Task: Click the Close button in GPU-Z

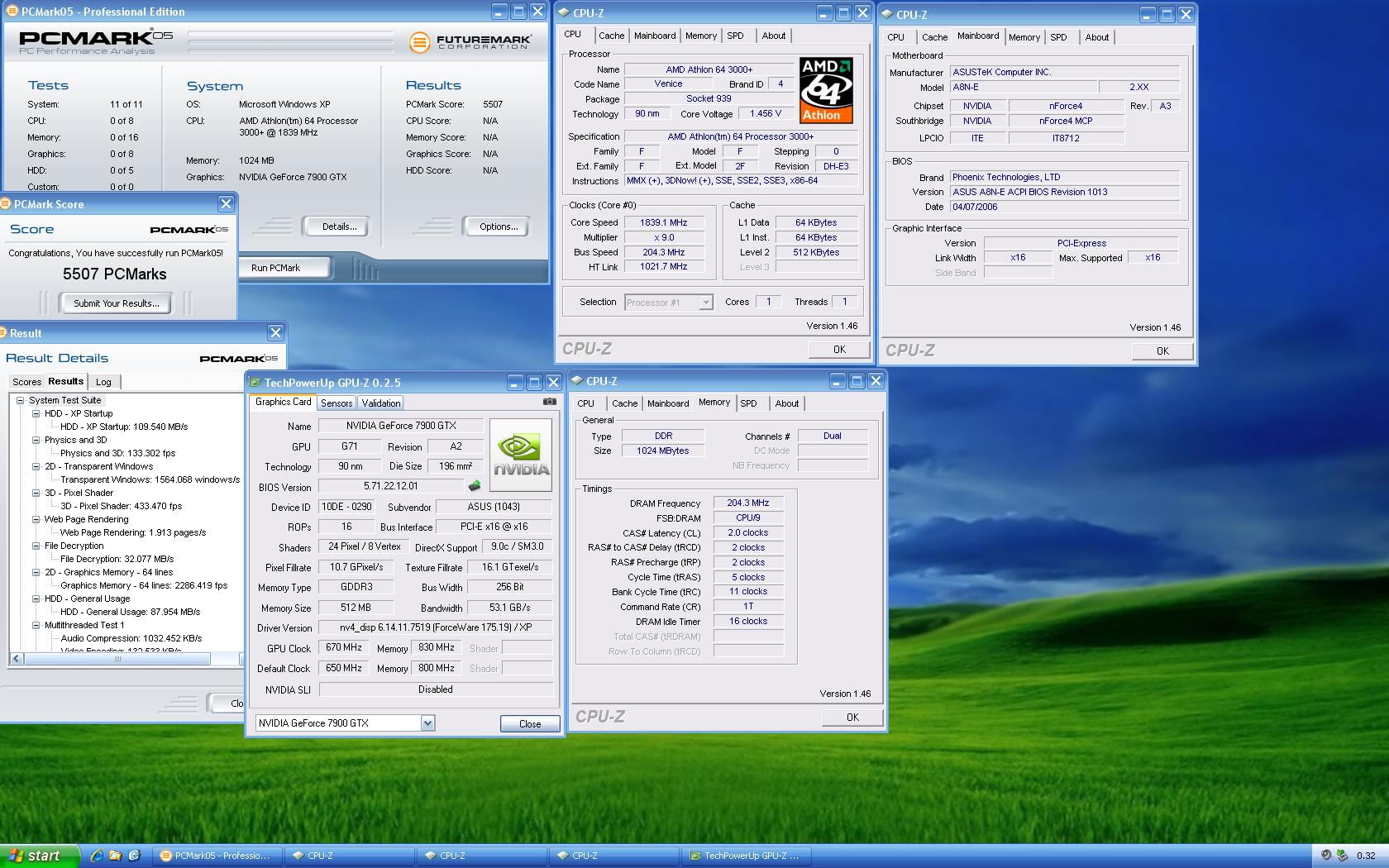Action: [x=530, y=723]
